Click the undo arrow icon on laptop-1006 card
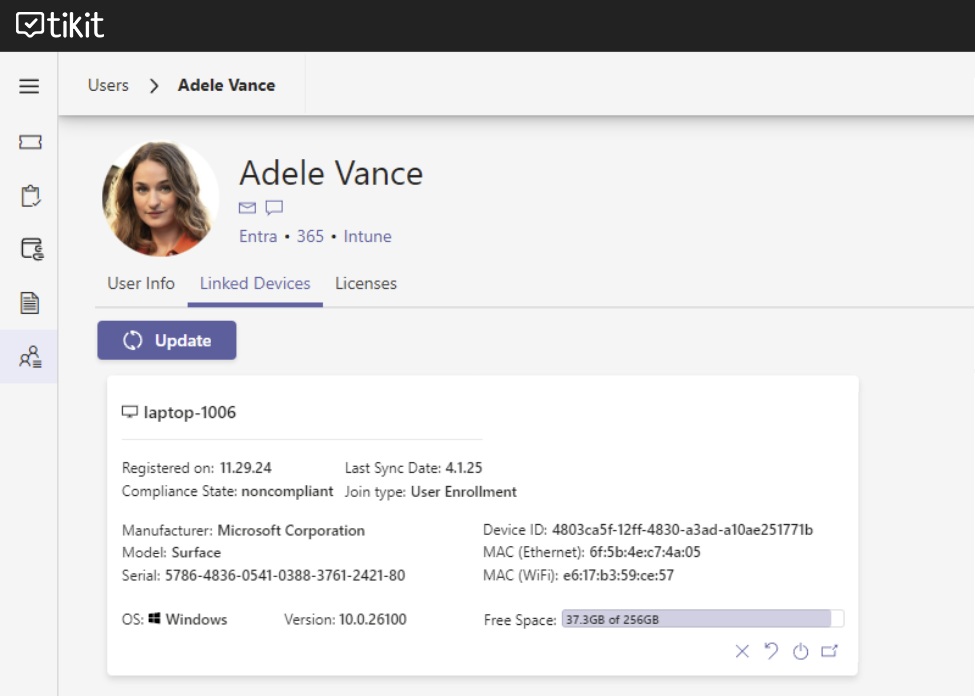Screen dimensions: 975x696 (771, 651)
